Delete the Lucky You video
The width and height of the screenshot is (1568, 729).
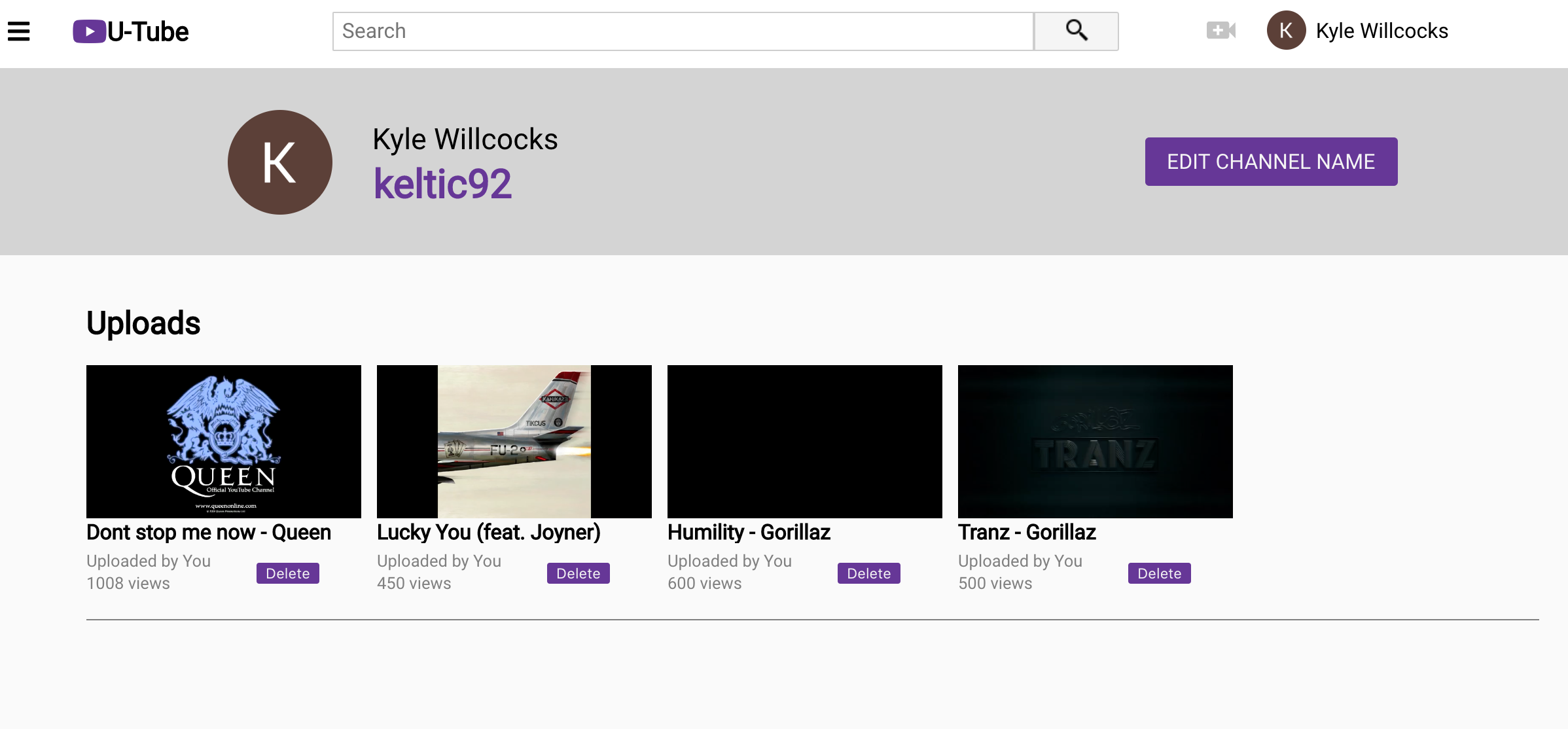click(x=578, y=573)
